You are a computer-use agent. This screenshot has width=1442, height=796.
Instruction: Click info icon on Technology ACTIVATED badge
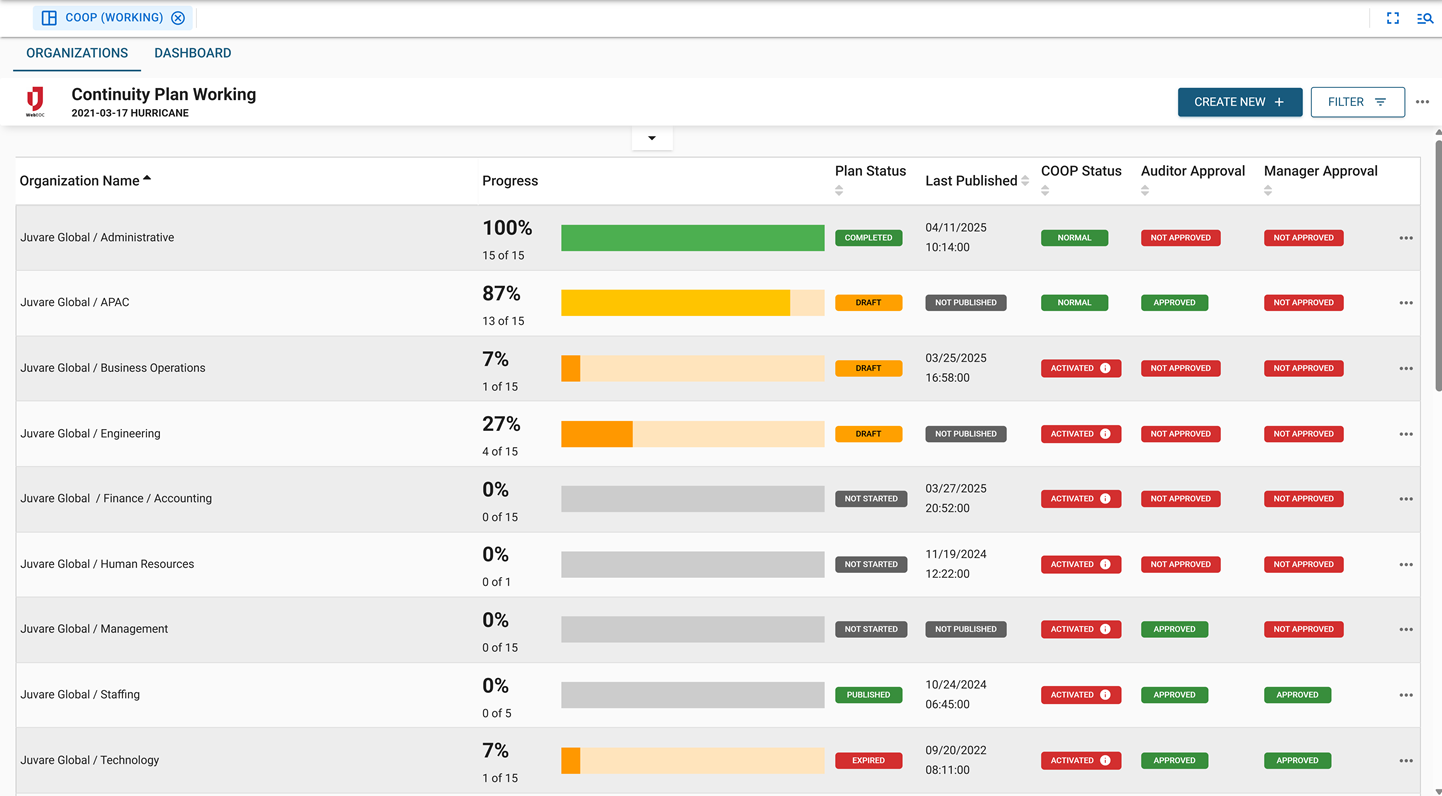[x=1105, y=760]
